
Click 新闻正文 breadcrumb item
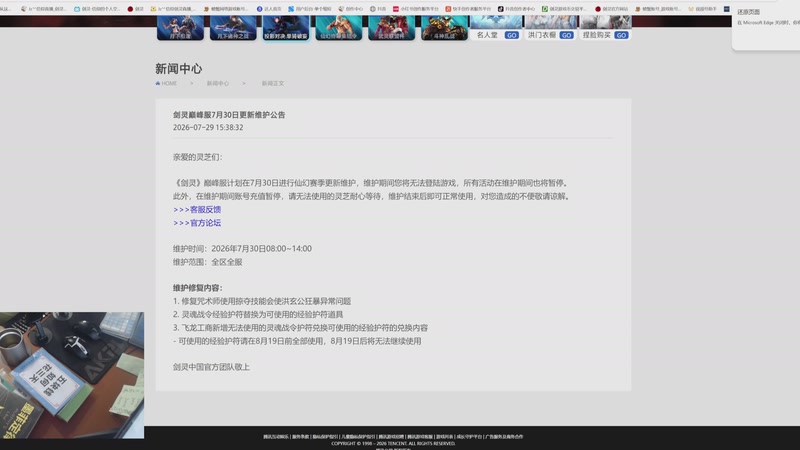pyautogui.click(x=273, y=83)
